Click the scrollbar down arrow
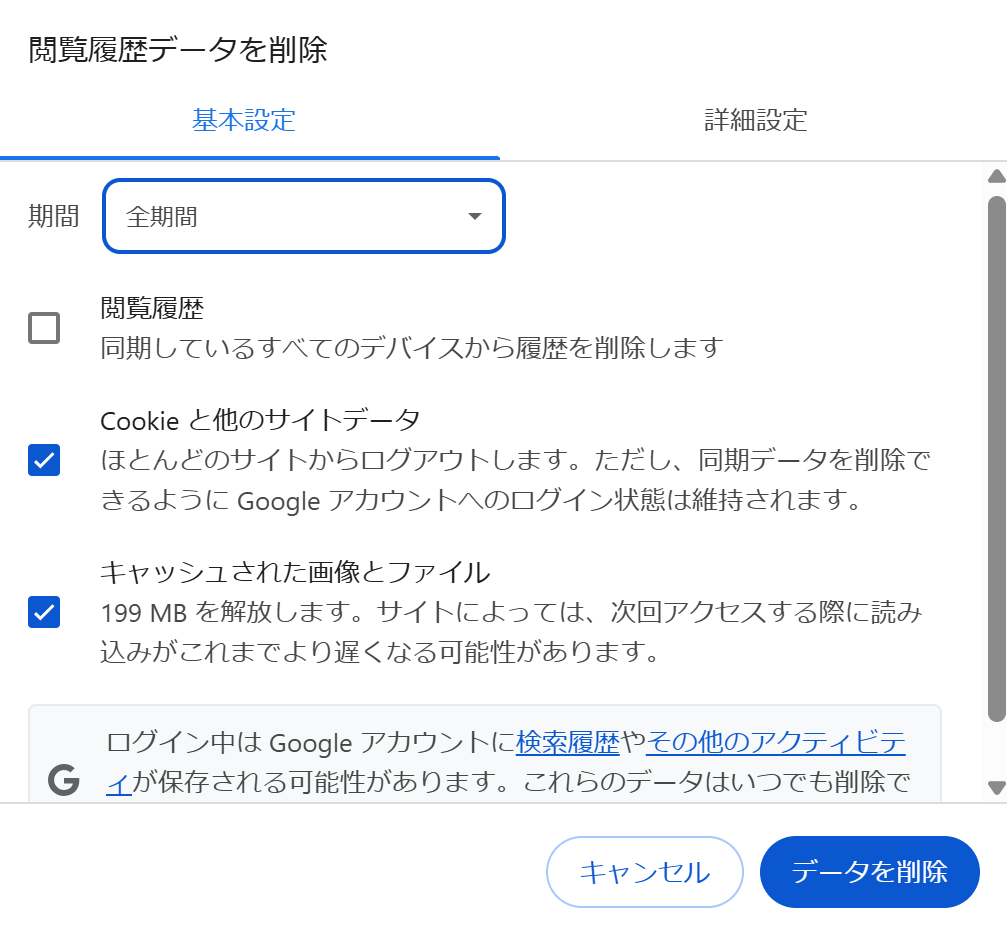Viewport: 1007px width, 937px height. tap(996, 787)
